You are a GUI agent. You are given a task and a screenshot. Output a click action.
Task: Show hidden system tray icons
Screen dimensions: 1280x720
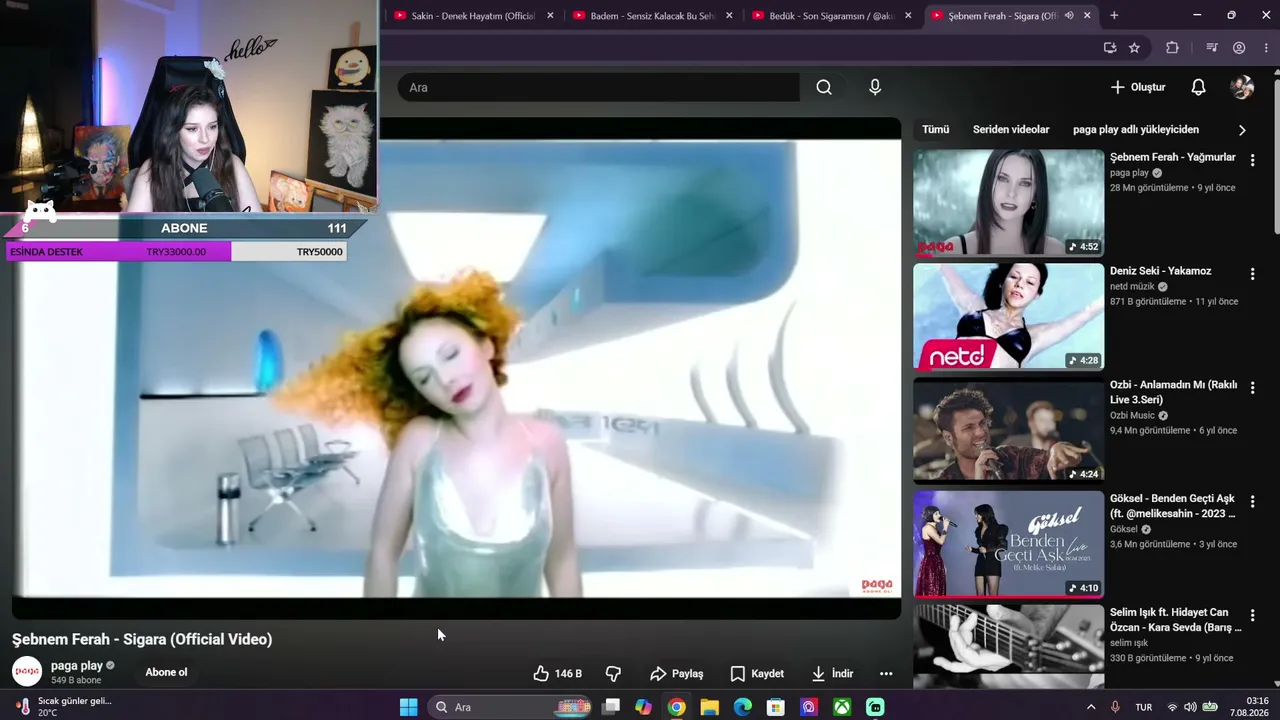1090,707
